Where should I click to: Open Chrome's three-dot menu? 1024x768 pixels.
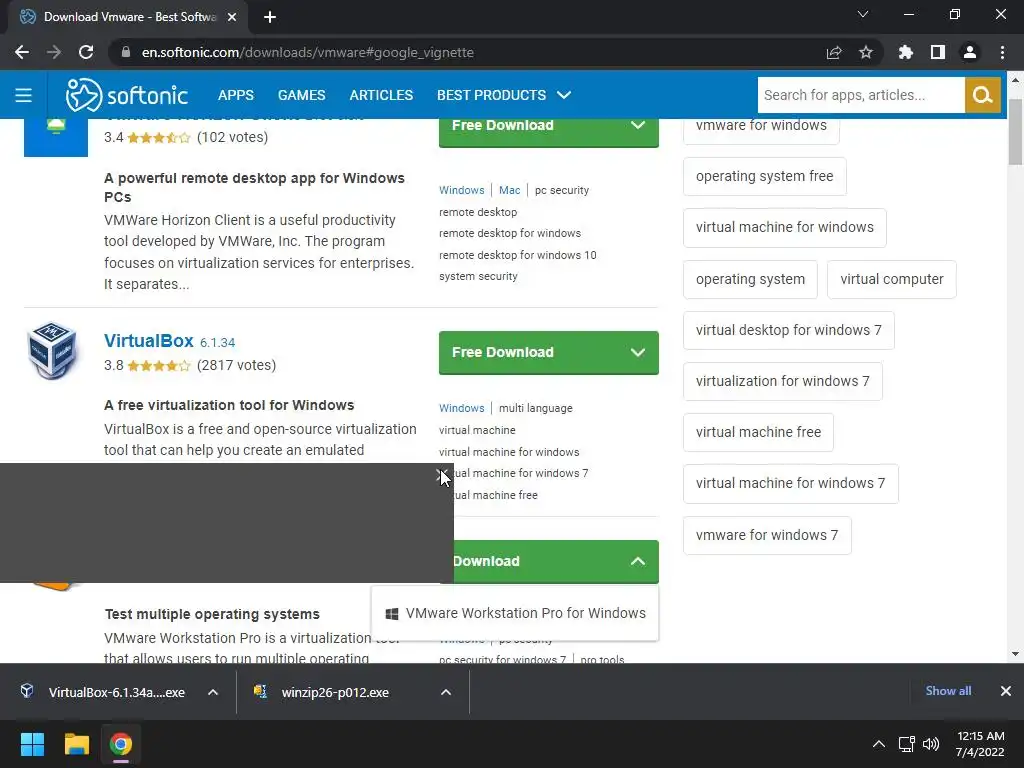click(x=1002, y=52)
